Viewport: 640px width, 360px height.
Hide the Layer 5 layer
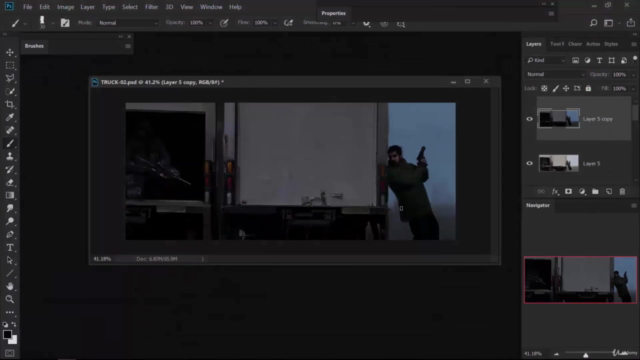pos(529,163)
